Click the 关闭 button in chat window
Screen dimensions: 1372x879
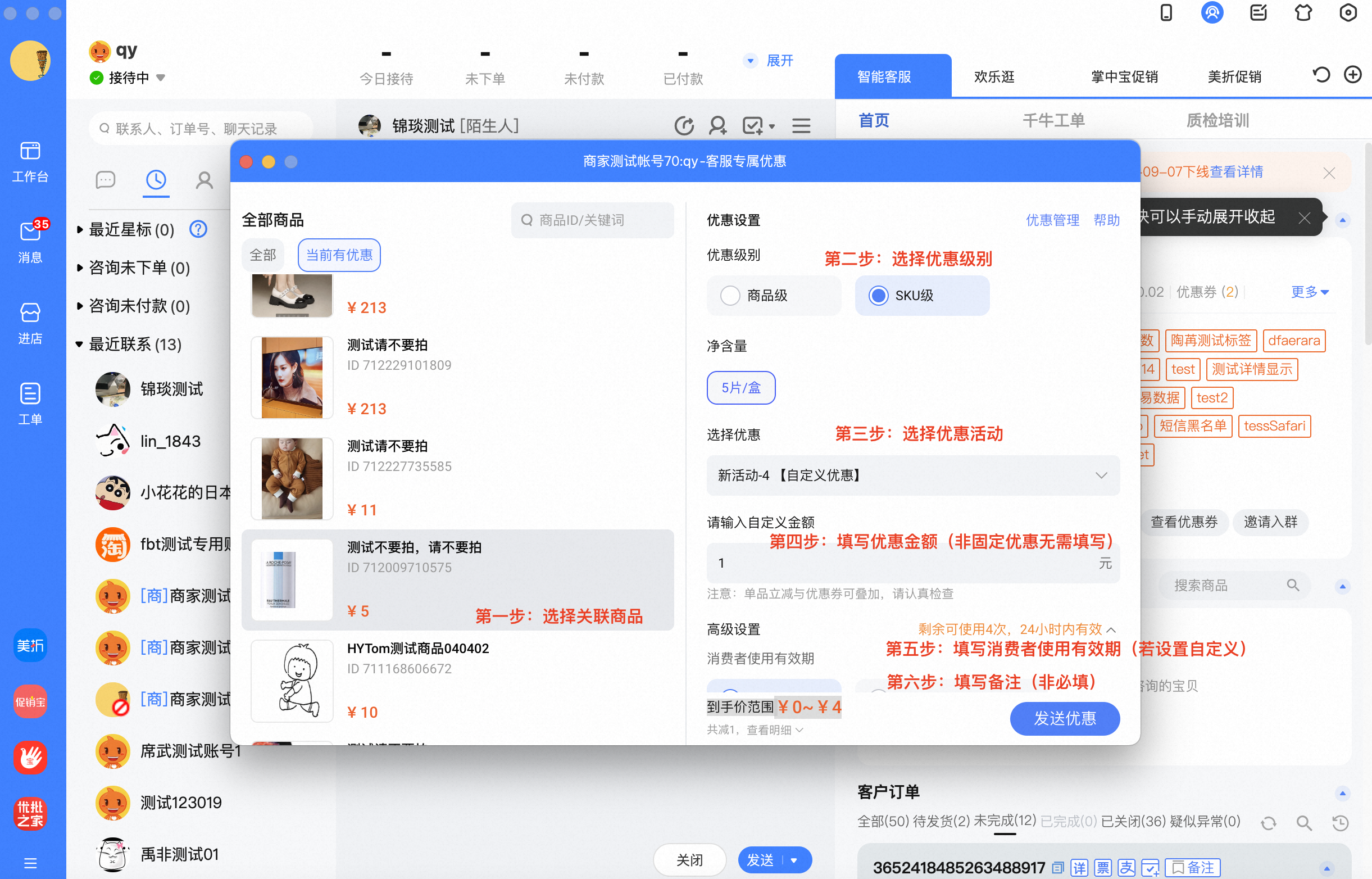pyautogui.click(x=689, y=860)
